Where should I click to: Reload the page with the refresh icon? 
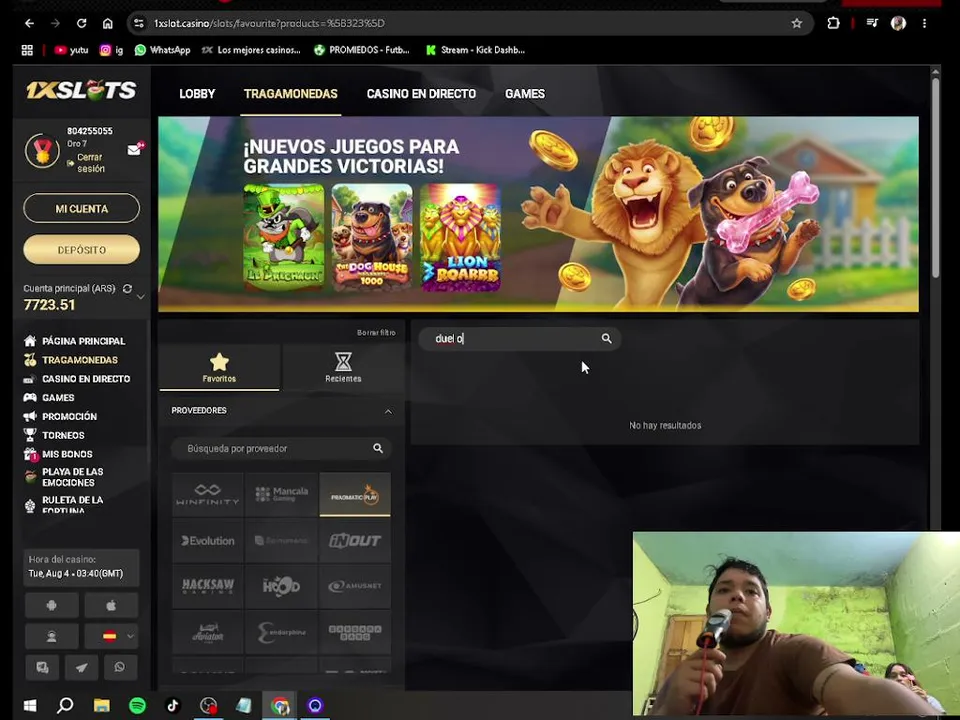[x=81, y=23]
